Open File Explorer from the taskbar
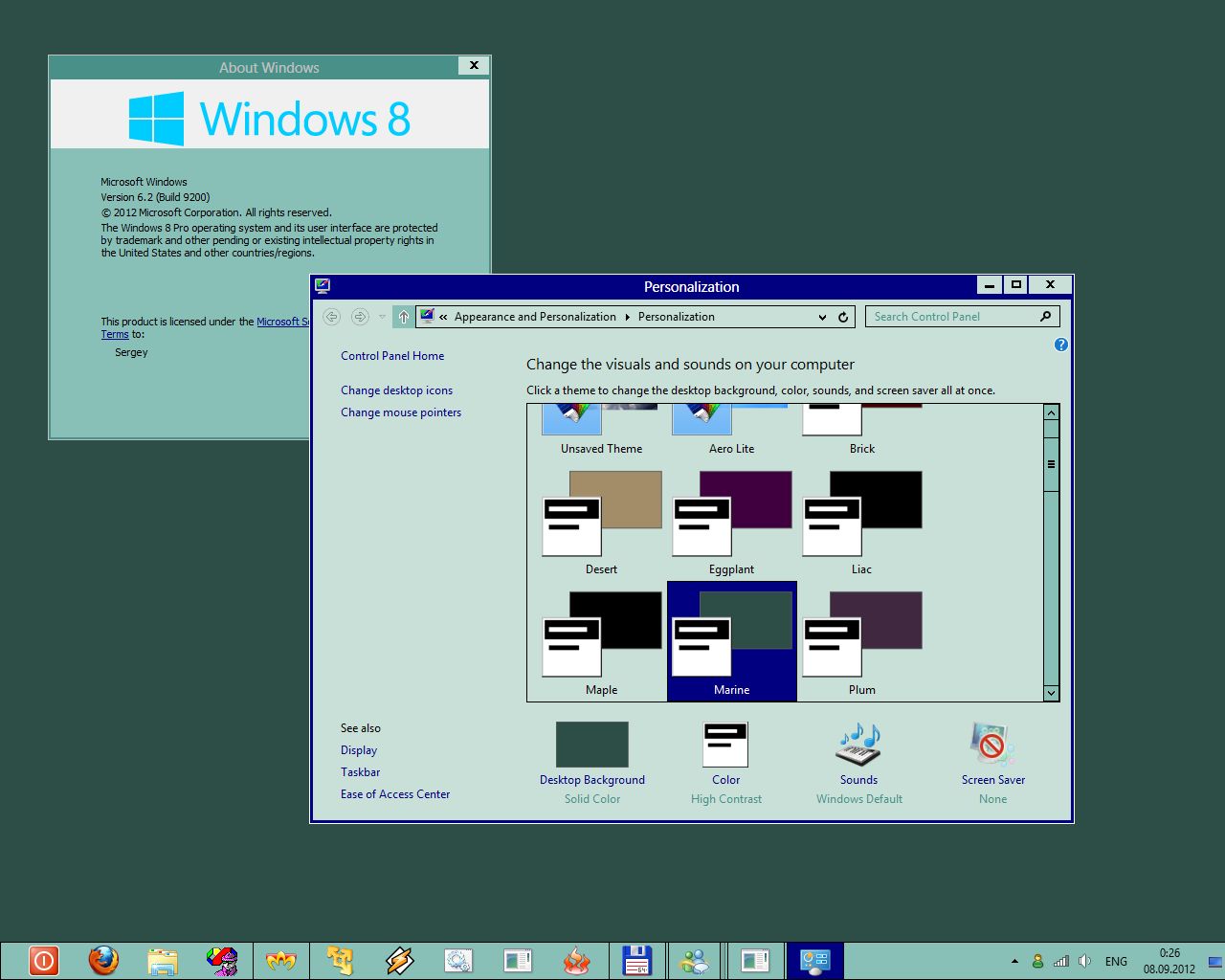1225x980 pixels. tap(163, 960)
